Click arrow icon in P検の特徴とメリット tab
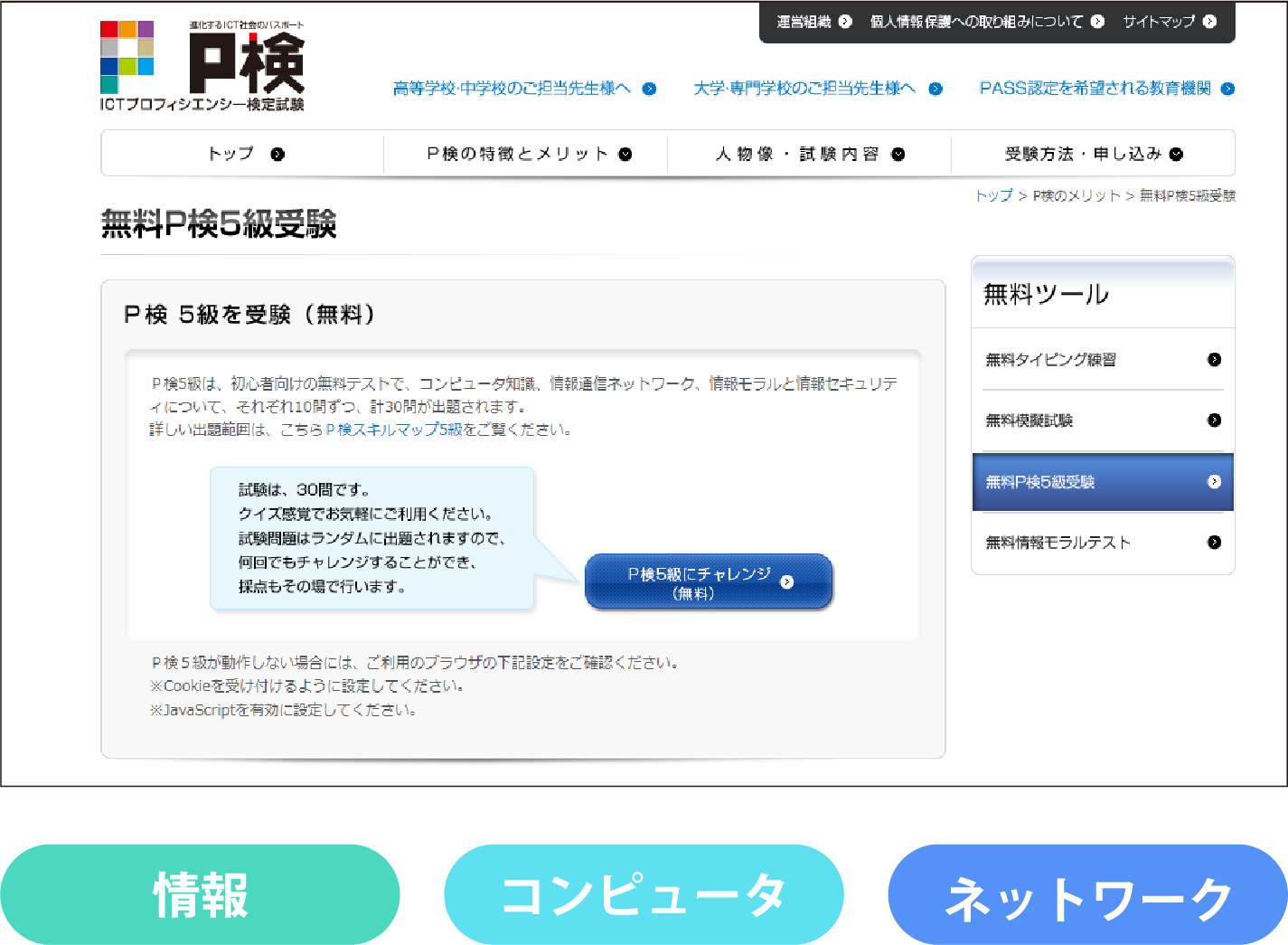This screenshot has width=1288, height=945. 625,155
